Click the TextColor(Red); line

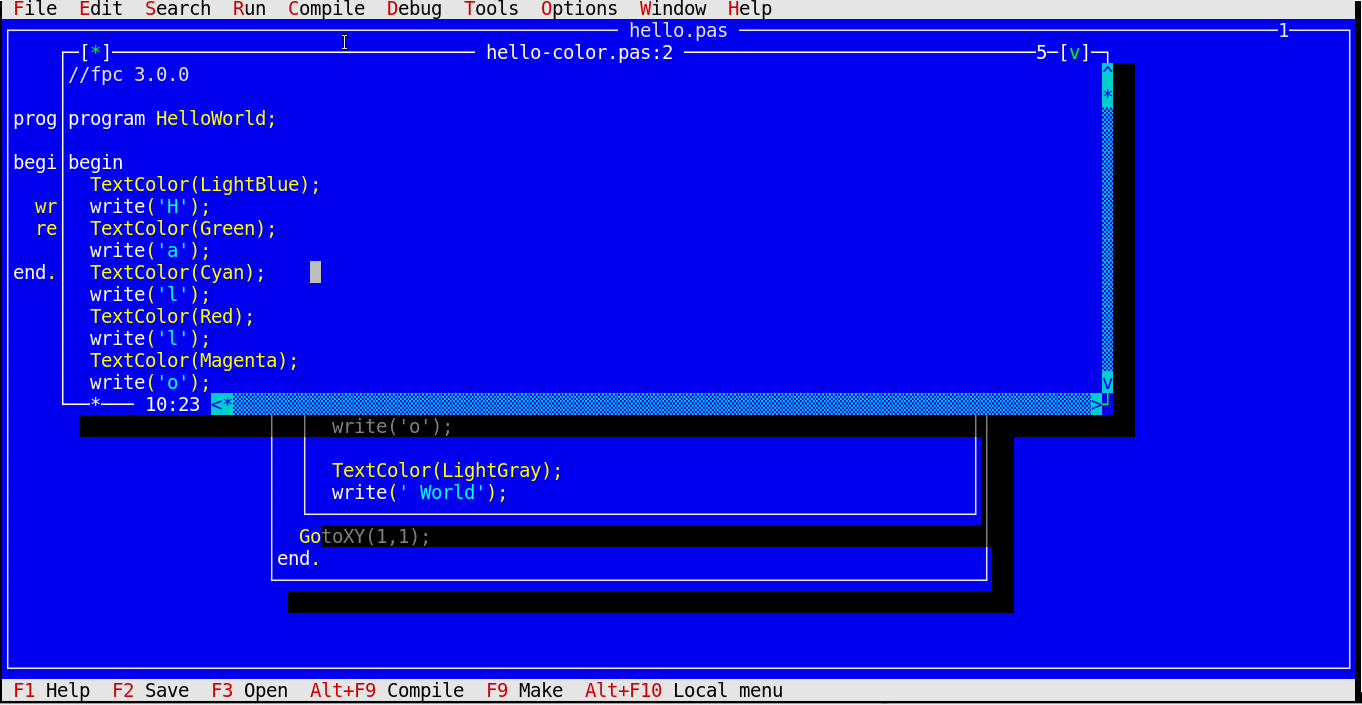click(172, 316)
